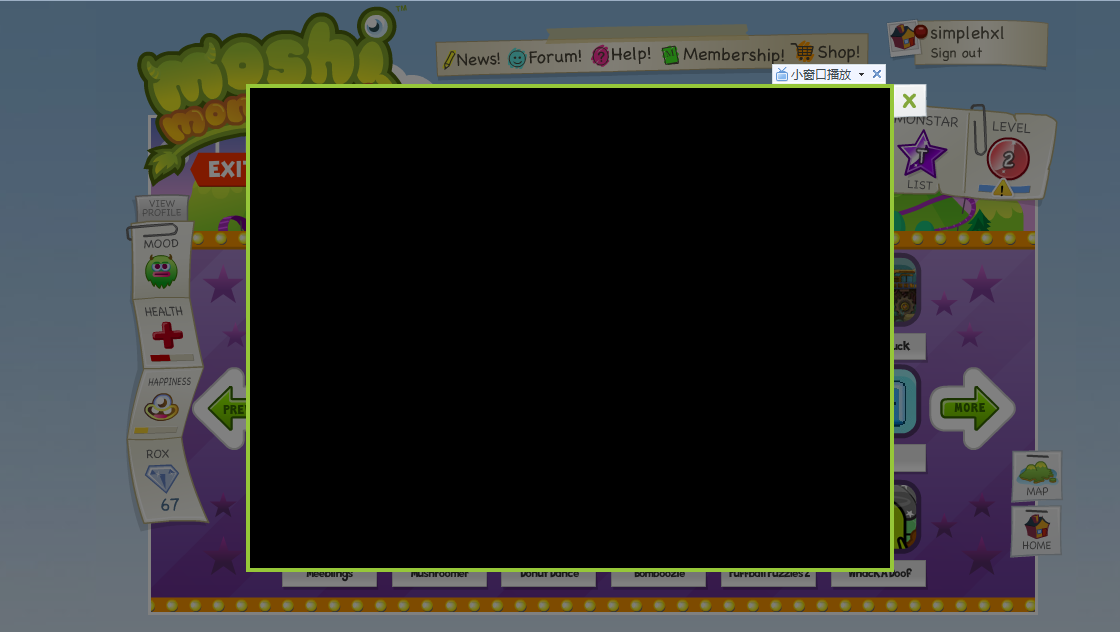Open the MAP island icon
Screen dimensions: 1120x632
[1037, 476]
